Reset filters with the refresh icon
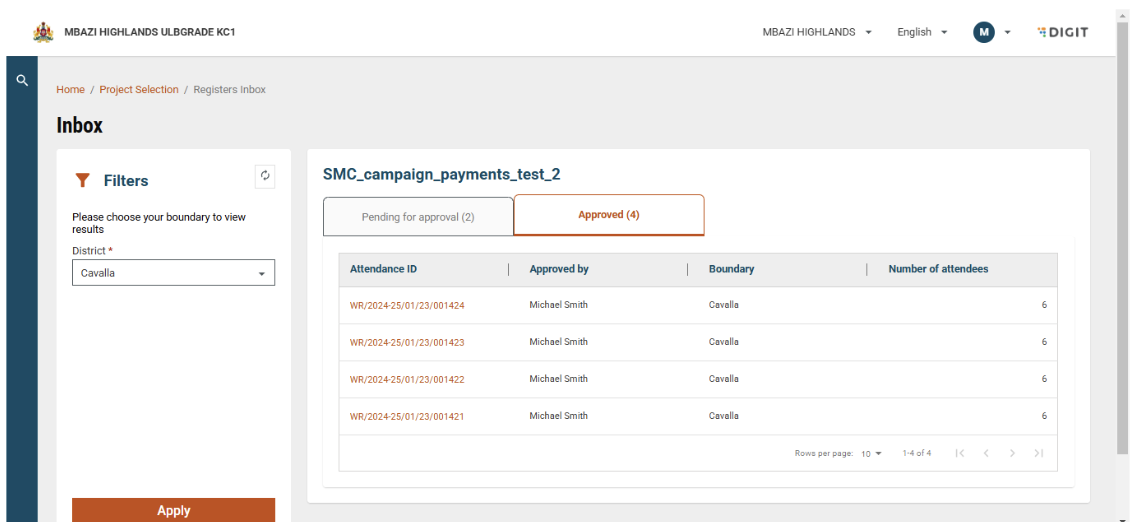This screenshot has width=1130, height=522. point(265,176)
